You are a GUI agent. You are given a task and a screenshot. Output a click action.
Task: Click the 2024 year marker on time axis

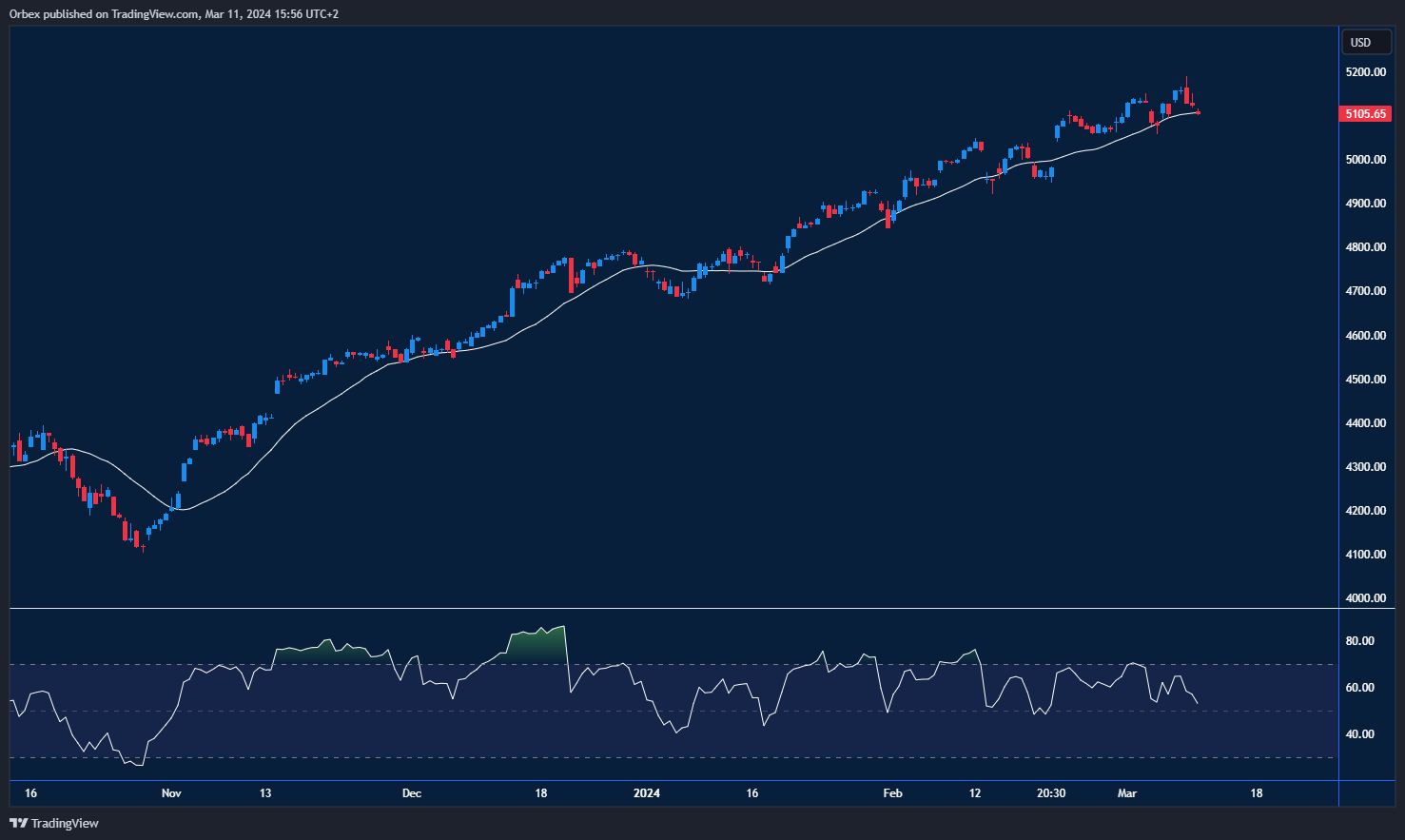647,793
